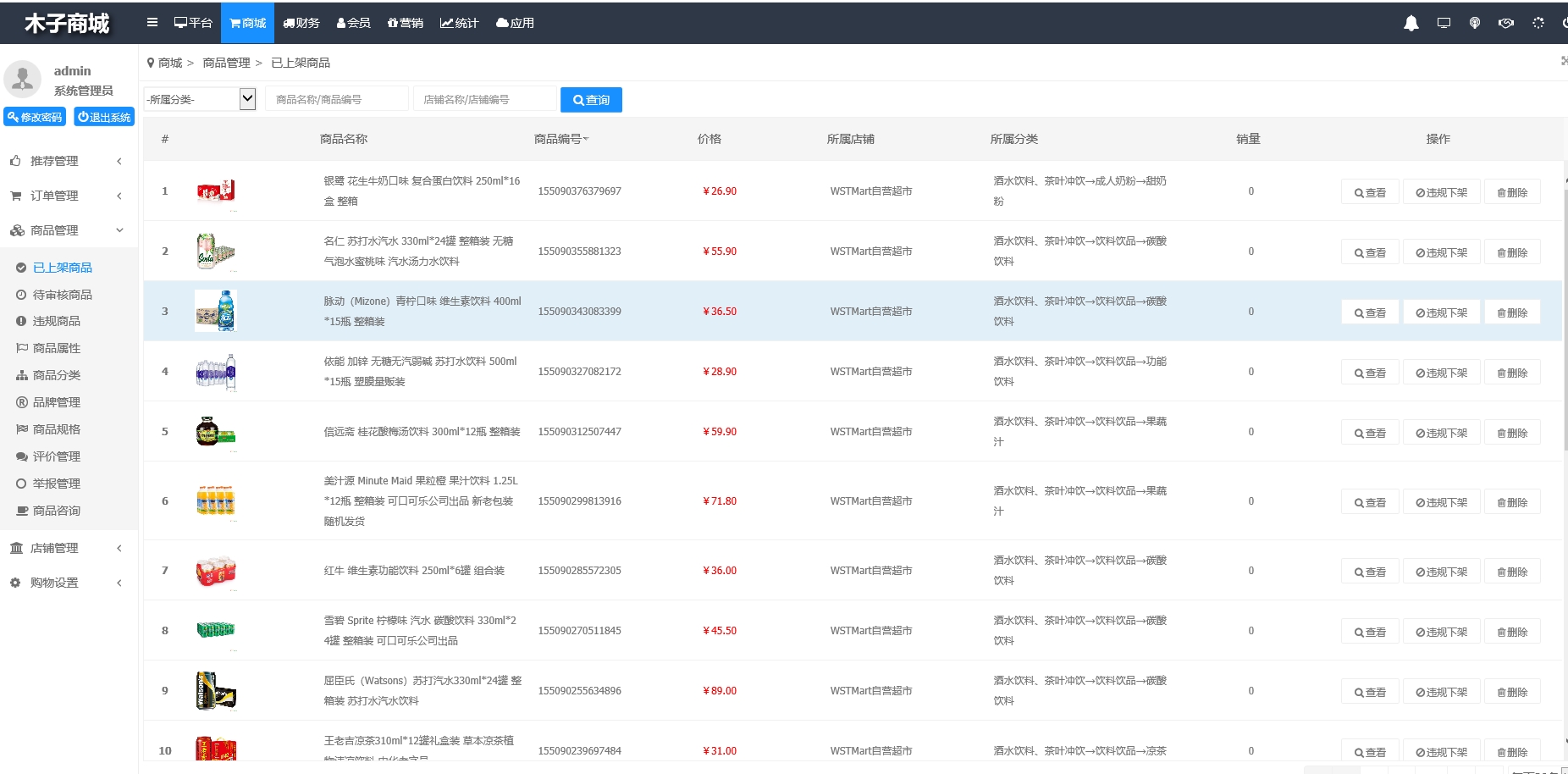The height and width of the screenshot is (774, 1568).
Task: Expand the 店铺管理 sidebar section
Action: point(69,548)
